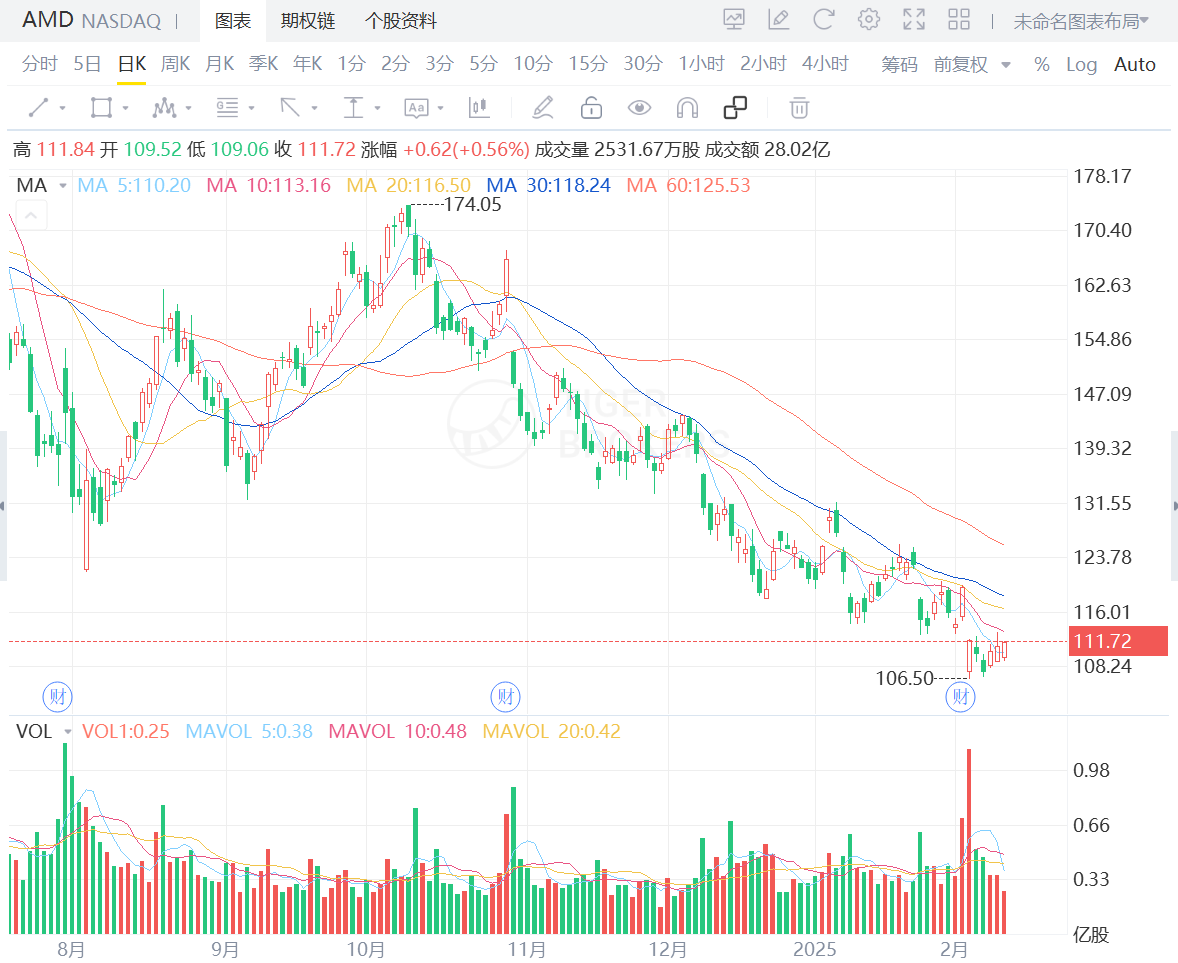
Task: Select the text annotation tool
Action: 416,108
